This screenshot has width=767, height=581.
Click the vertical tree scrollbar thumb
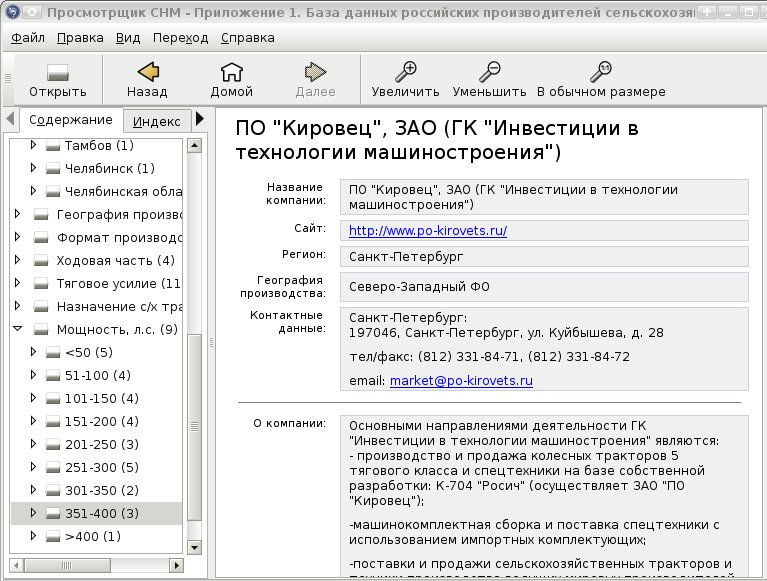[195, 427]
